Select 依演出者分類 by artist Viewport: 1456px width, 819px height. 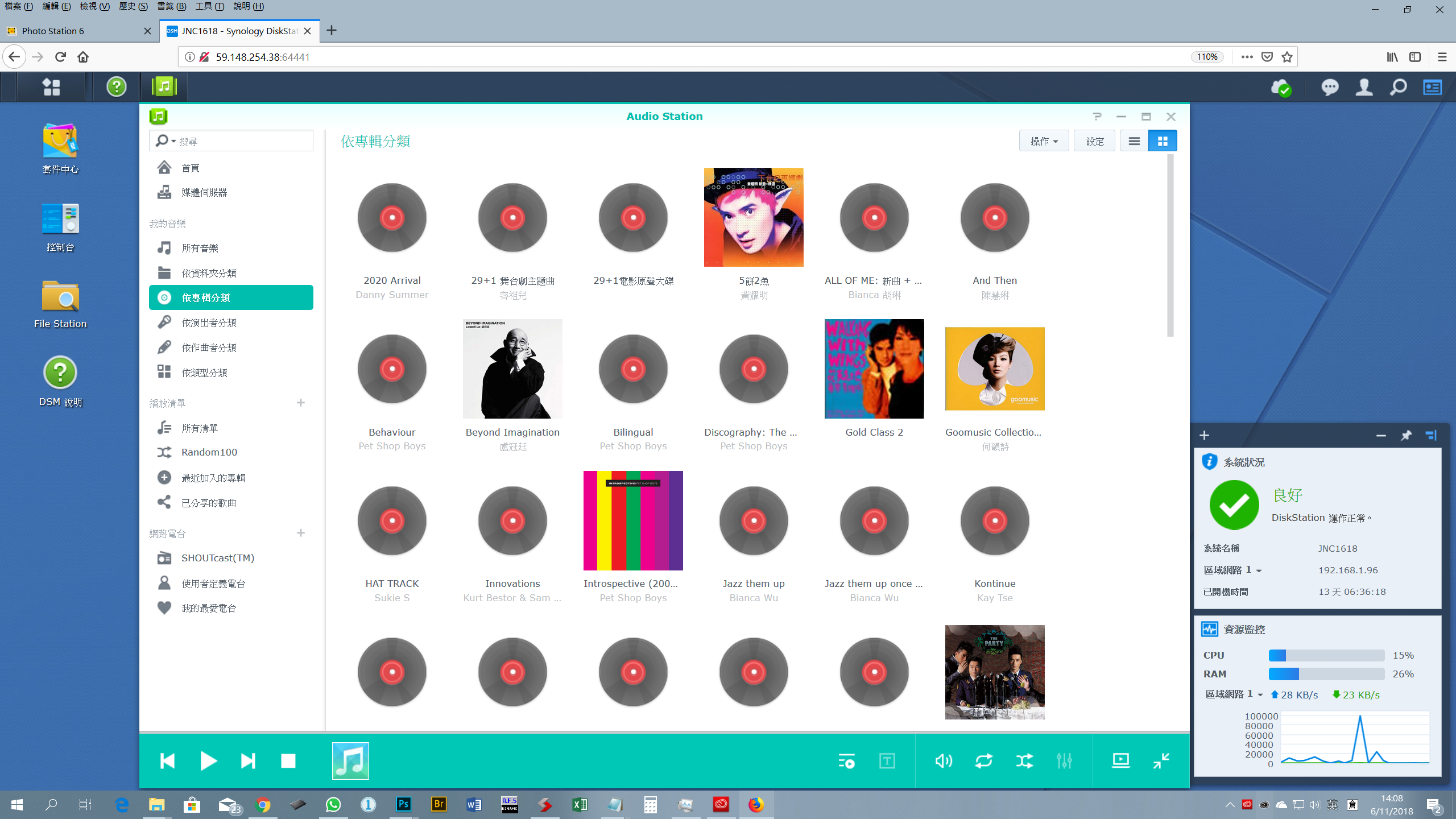tap(231, 322)
